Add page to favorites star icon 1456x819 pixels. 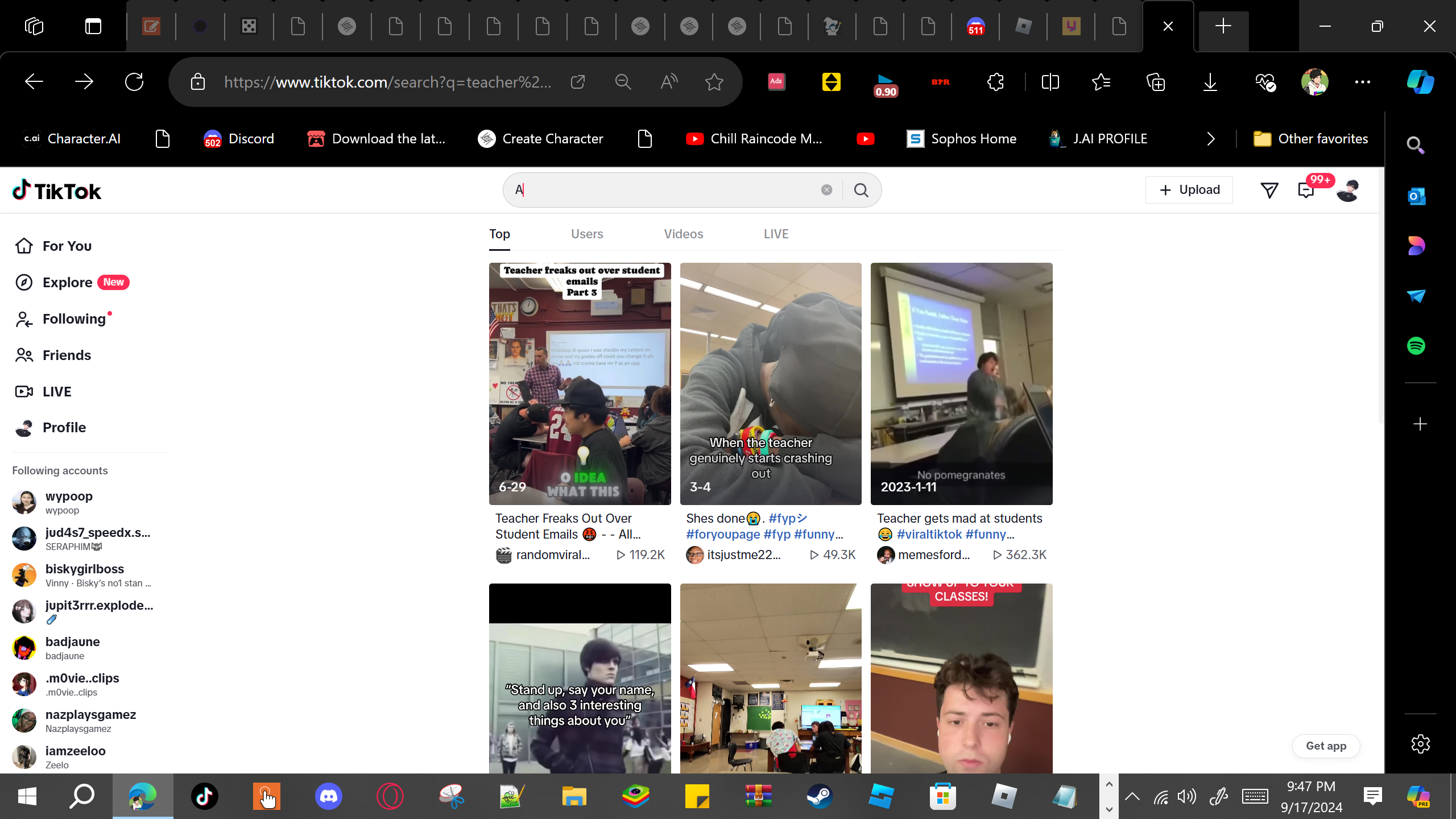714,82
